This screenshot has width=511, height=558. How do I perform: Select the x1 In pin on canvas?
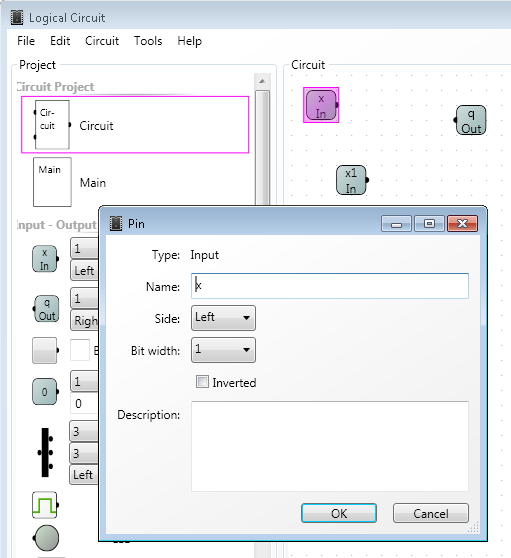(352, 180)
